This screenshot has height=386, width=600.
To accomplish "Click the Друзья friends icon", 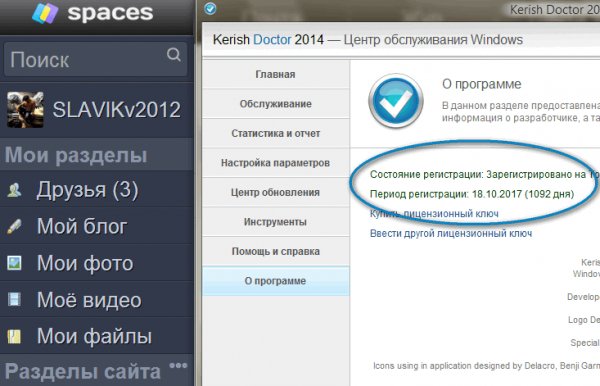I will click(14, 190).
